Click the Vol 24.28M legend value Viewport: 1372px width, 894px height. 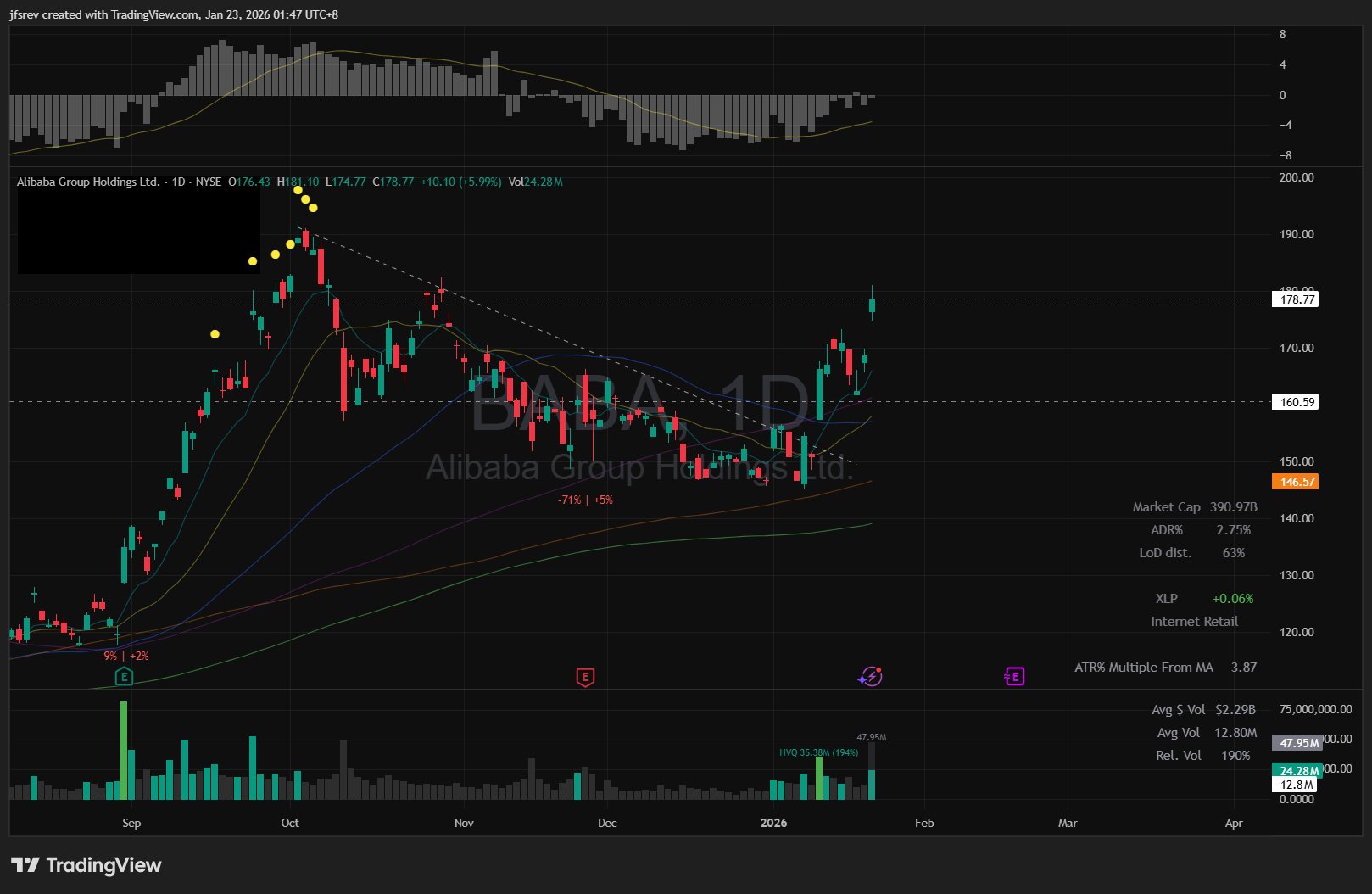[x=536, y=182]
